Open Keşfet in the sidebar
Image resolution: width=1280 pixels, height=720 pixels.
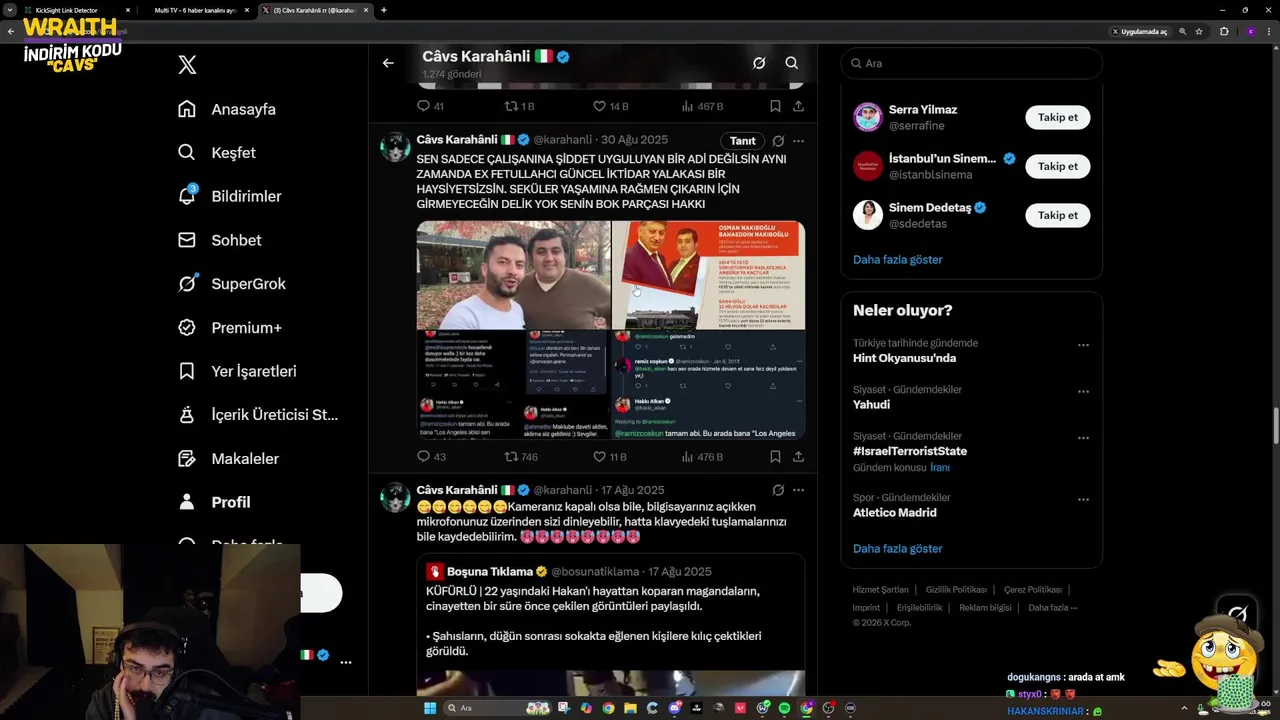coord(217,153)
